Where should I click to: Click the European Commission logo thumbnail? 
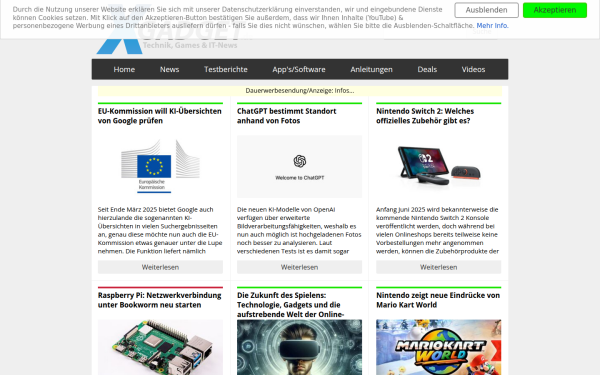[x=160, y=166]
